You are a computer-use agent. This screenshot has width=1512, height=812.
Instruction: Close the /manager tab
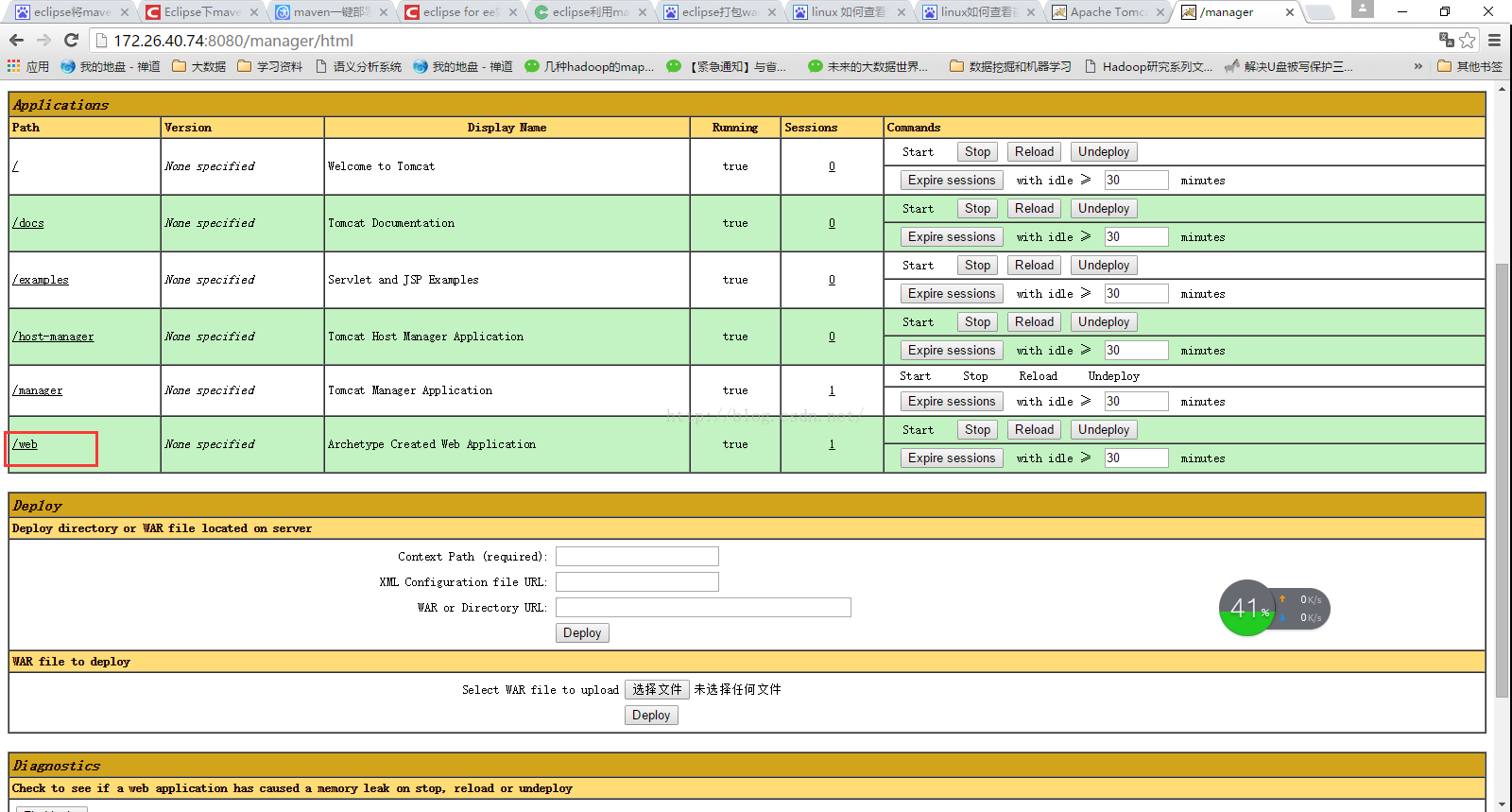1290,12
